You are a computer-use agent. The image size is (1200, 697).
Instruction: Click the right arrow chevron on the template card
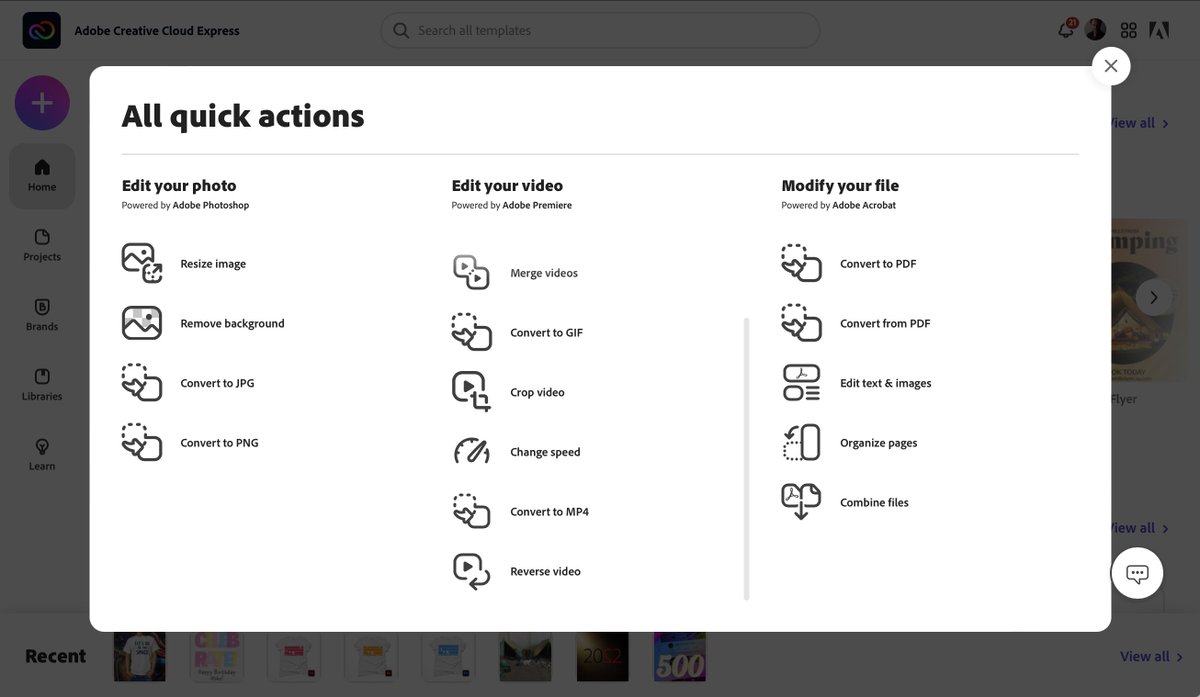[x=1154, y=297]
